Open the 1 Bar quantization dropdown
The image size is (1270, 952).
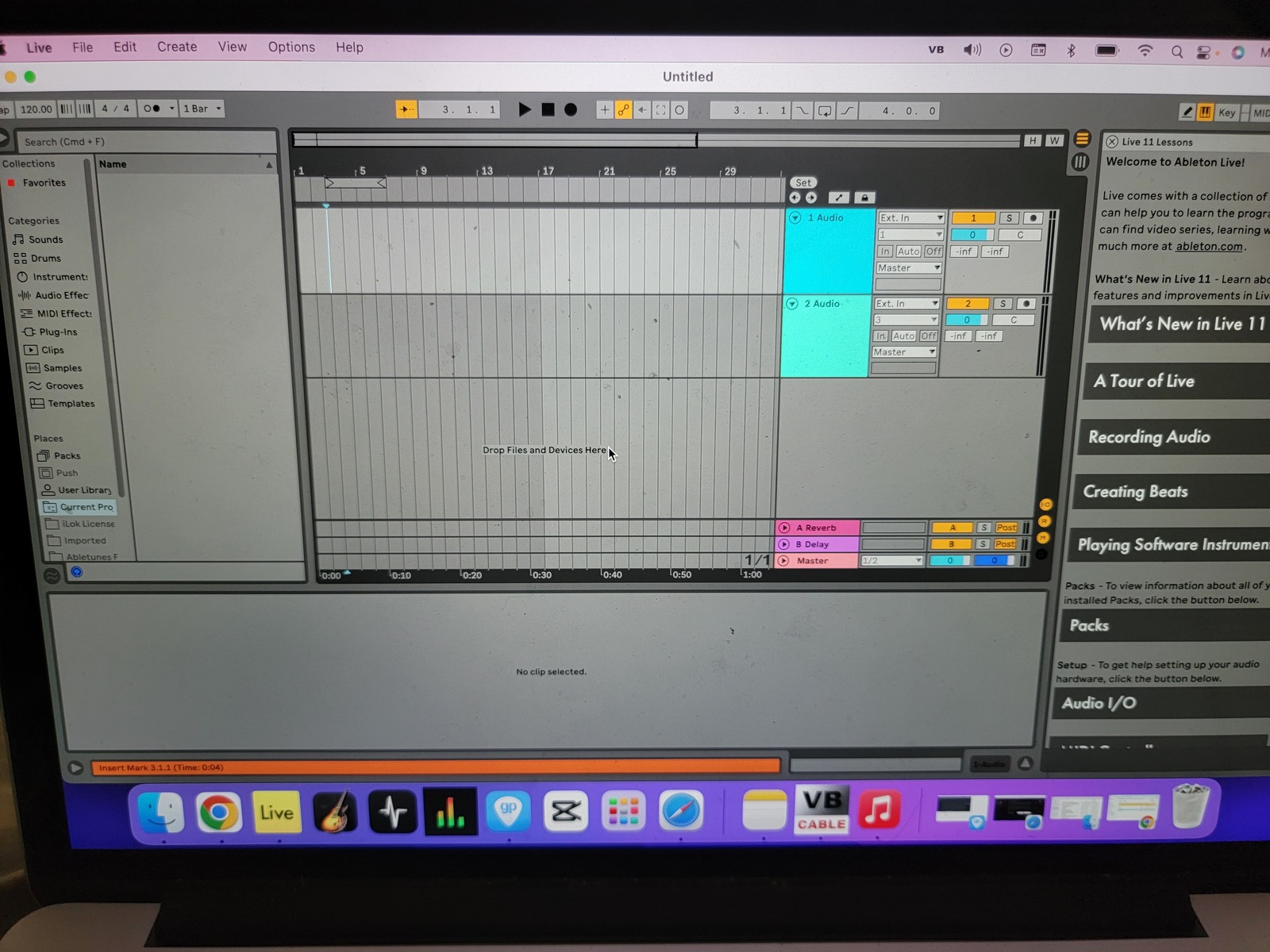[x=202, y=109]
